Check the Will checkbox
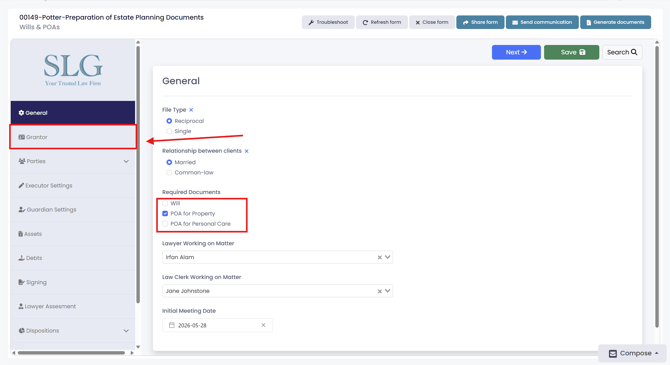The image size is (670, 365). [x=165, y=203]
